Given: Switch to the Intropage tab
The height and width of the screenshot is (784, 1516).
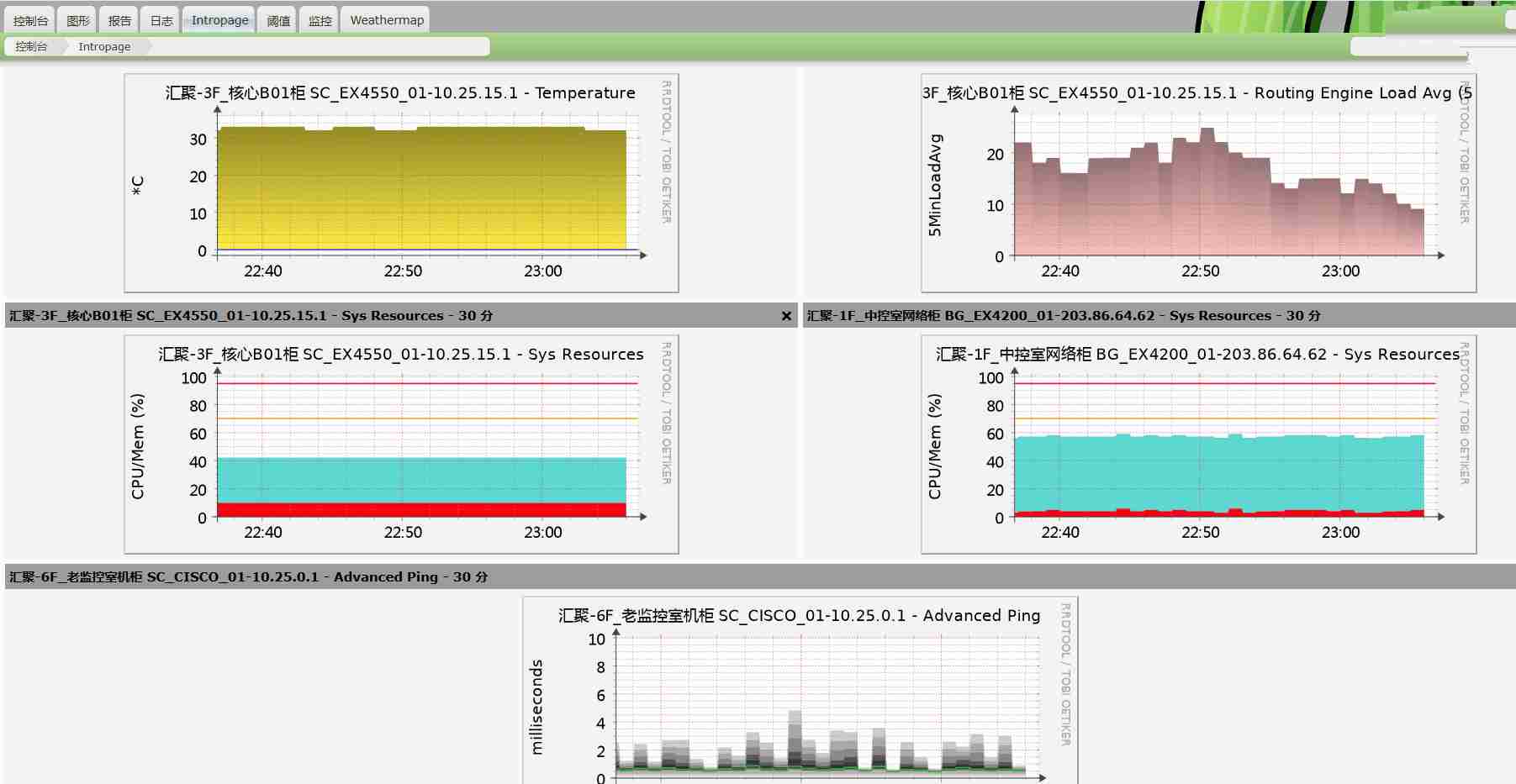Looking at the screenshot, I should coord(218,18).
